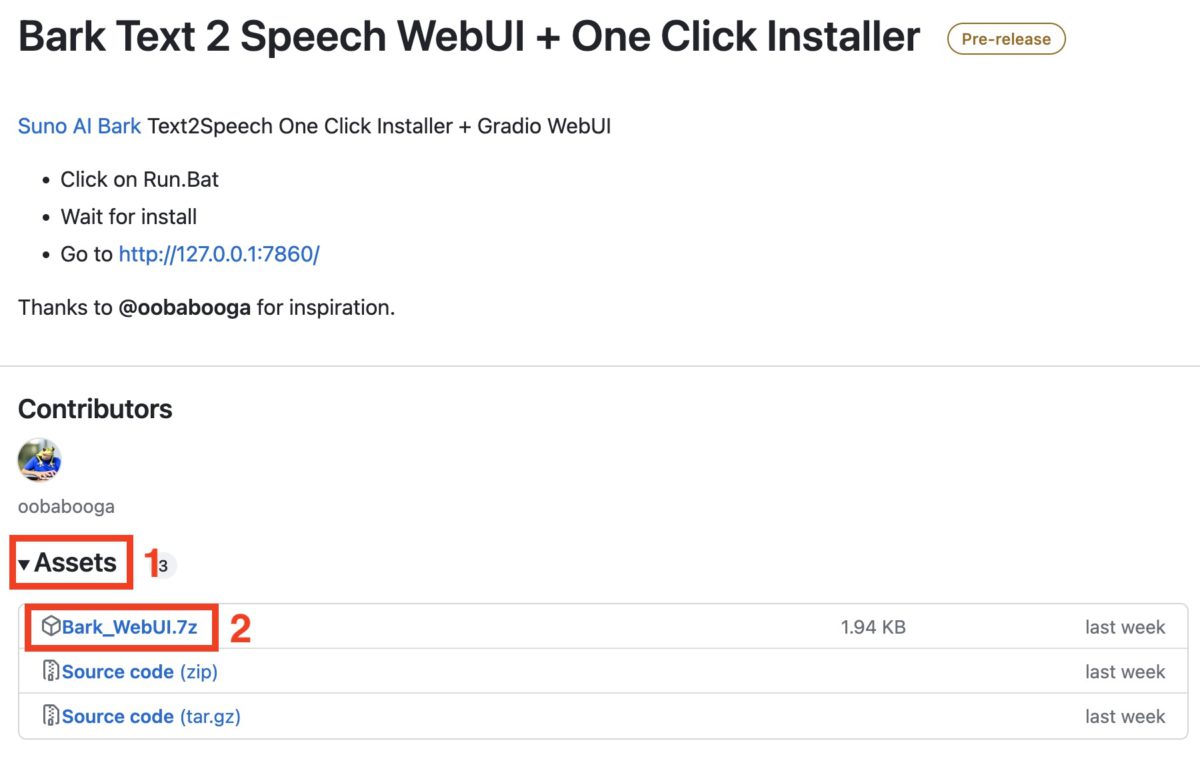Collapse the Assets disclosure triangle
This screenshot has height=759, width=1200.
(24, 565)
